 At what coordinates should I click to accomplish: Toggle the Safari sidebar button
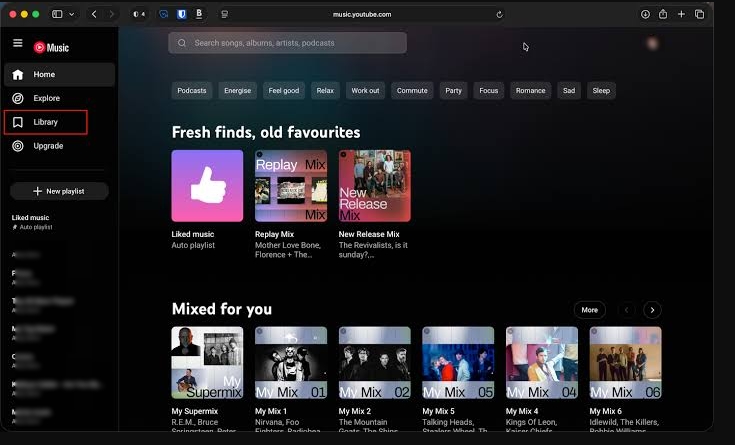coord(57,14)
